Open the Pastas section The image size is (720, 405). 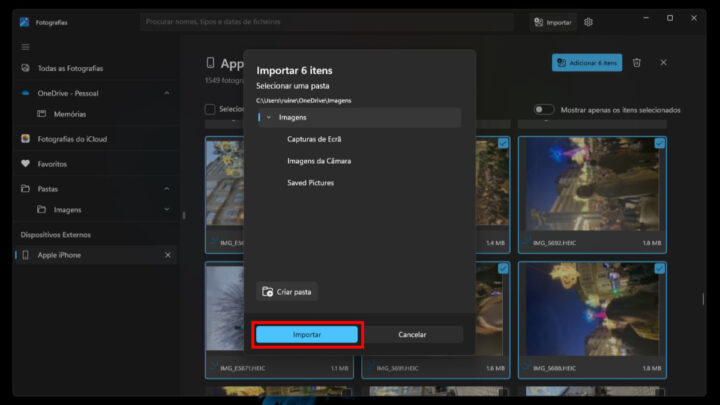click(96, 189)
